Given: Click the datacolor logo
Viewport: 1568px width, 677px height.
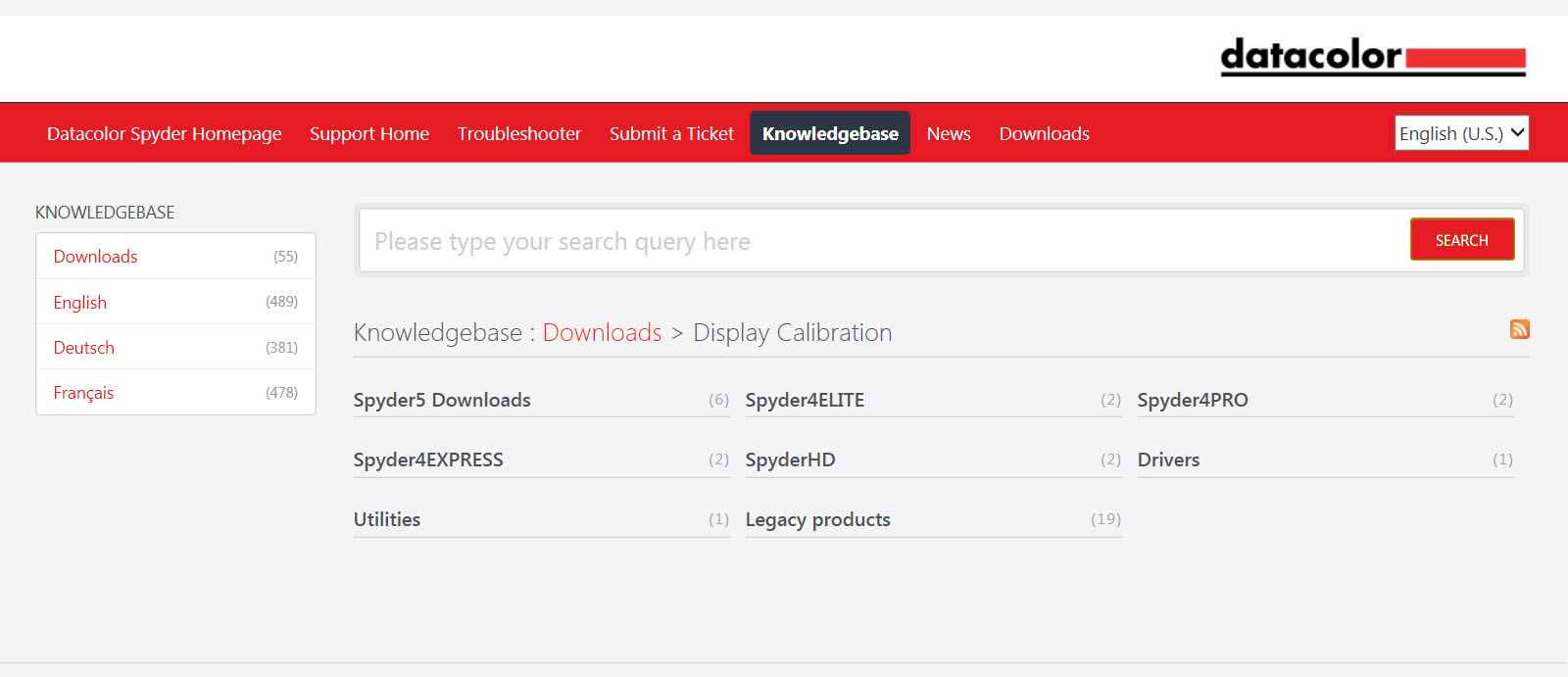Looking at the screenshot, I should 1373,57.
